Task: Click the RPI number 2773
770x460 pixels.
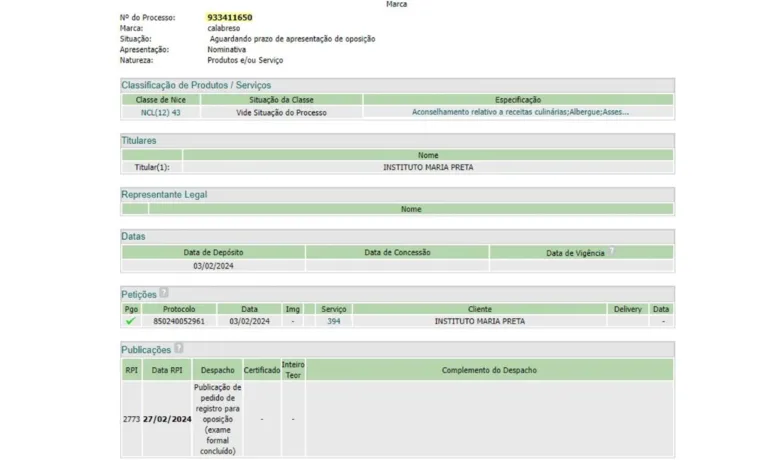Action: pyautogui.click(x=131, y=419)
